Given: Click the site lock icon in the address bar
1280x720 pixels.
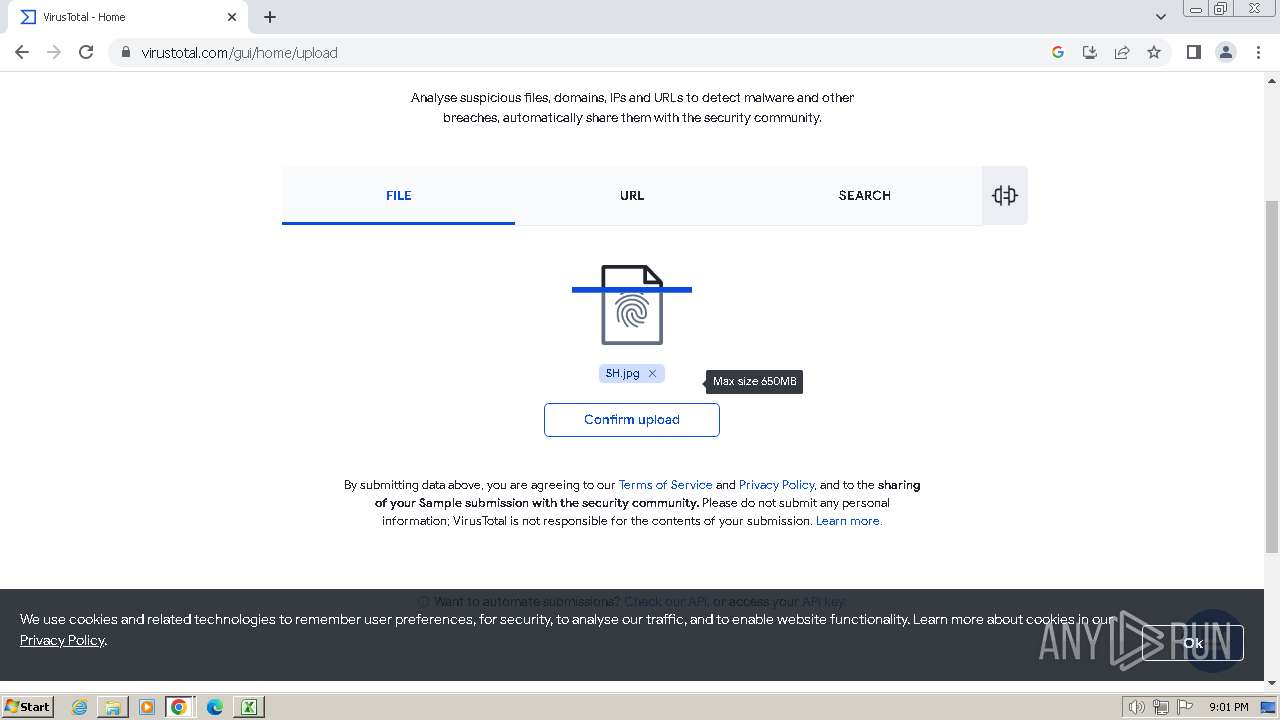Looking at the screenshot, I should 126,52.
